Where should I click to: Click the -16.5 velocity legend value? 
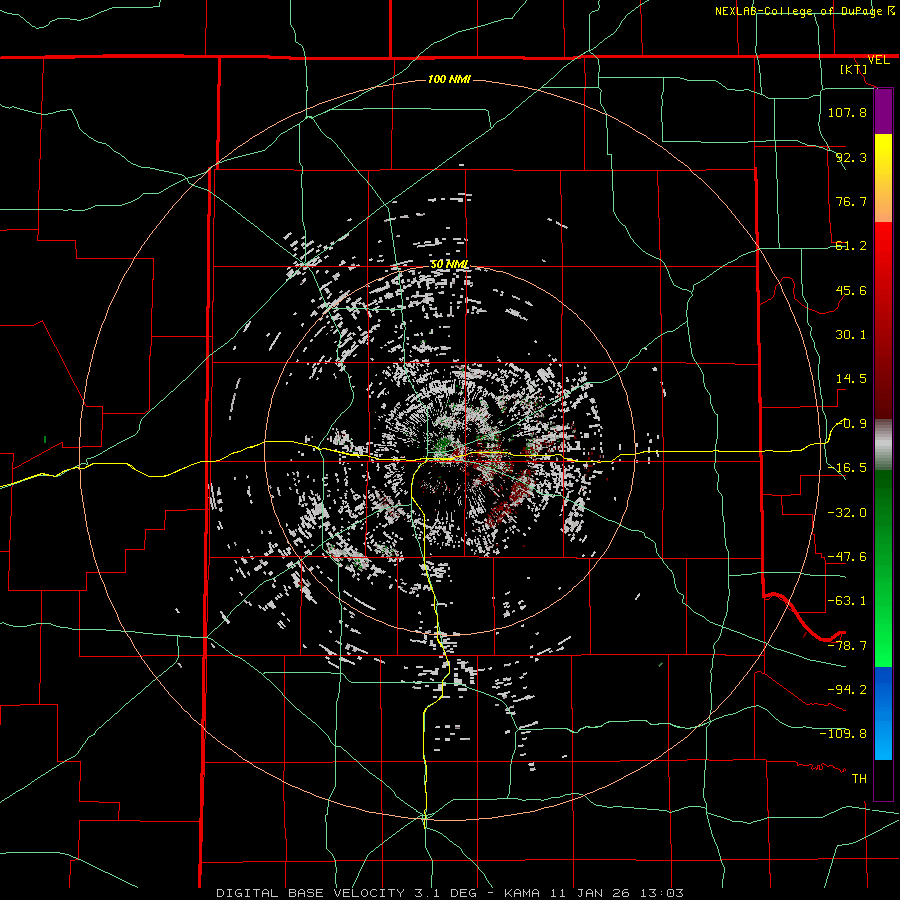pyautogui.click(x=847, y=468)
